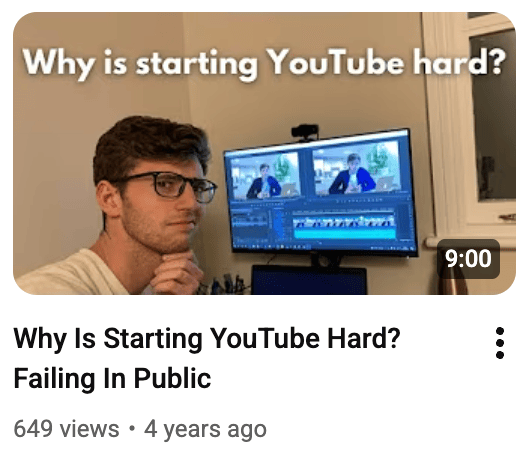Click the thumbnail overlay text 'Why is starting YouTube hard?'
This screenshot has height=462, width=528.
(264, 63)
